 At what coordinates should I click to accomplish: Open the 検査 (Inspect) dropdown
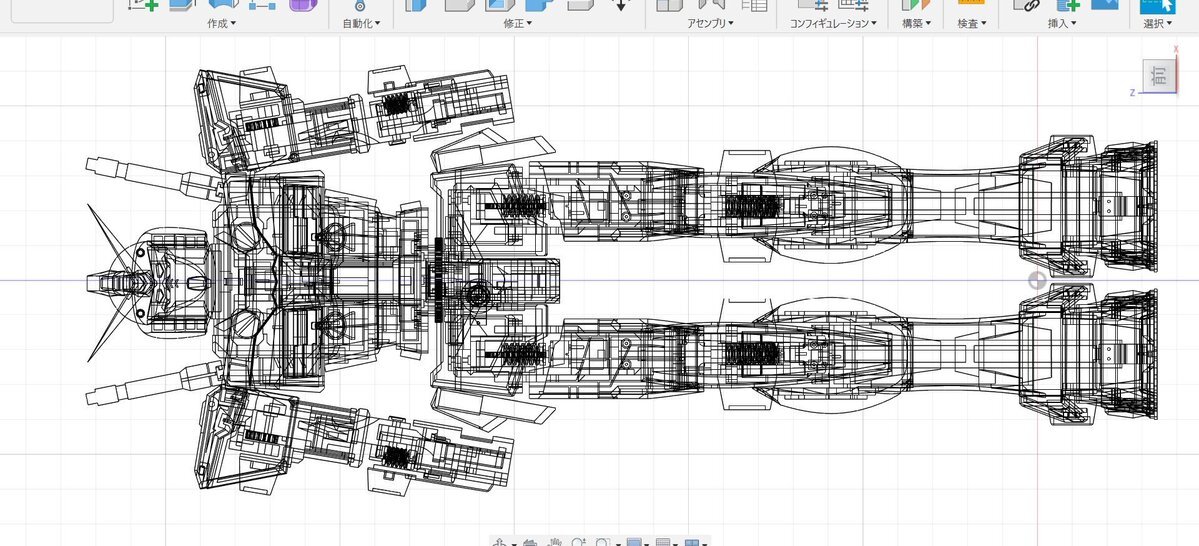click(x=972, y=23)
